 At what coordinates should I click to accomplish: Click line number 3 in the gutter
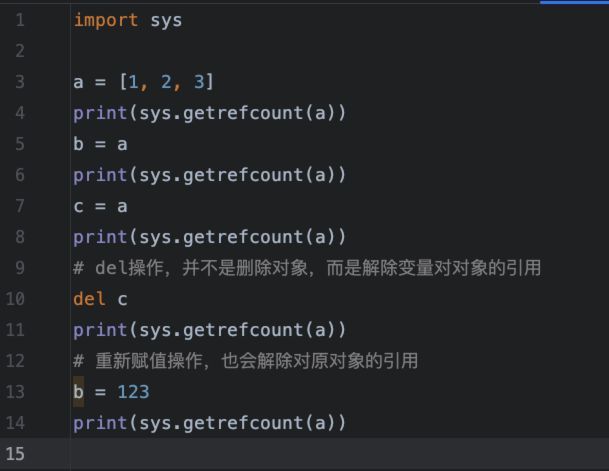tap(19, 82)
